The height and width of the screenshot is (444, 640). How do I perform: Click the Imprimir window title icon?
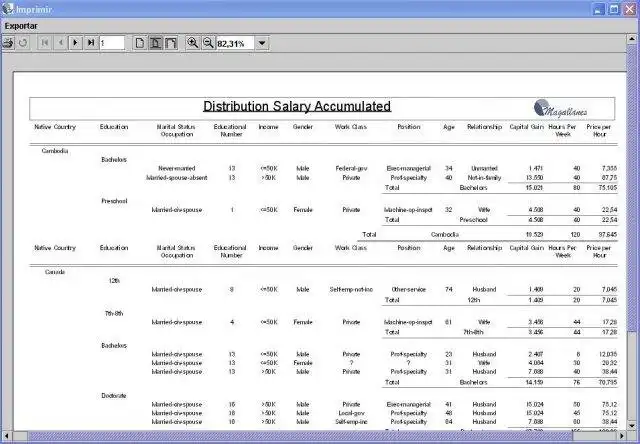pos(8,9)
